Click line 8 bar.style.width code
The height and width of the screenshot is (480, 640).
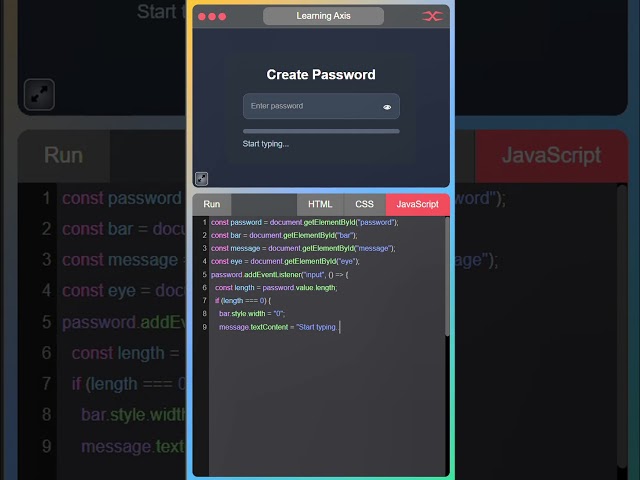(x=252, y=314)
